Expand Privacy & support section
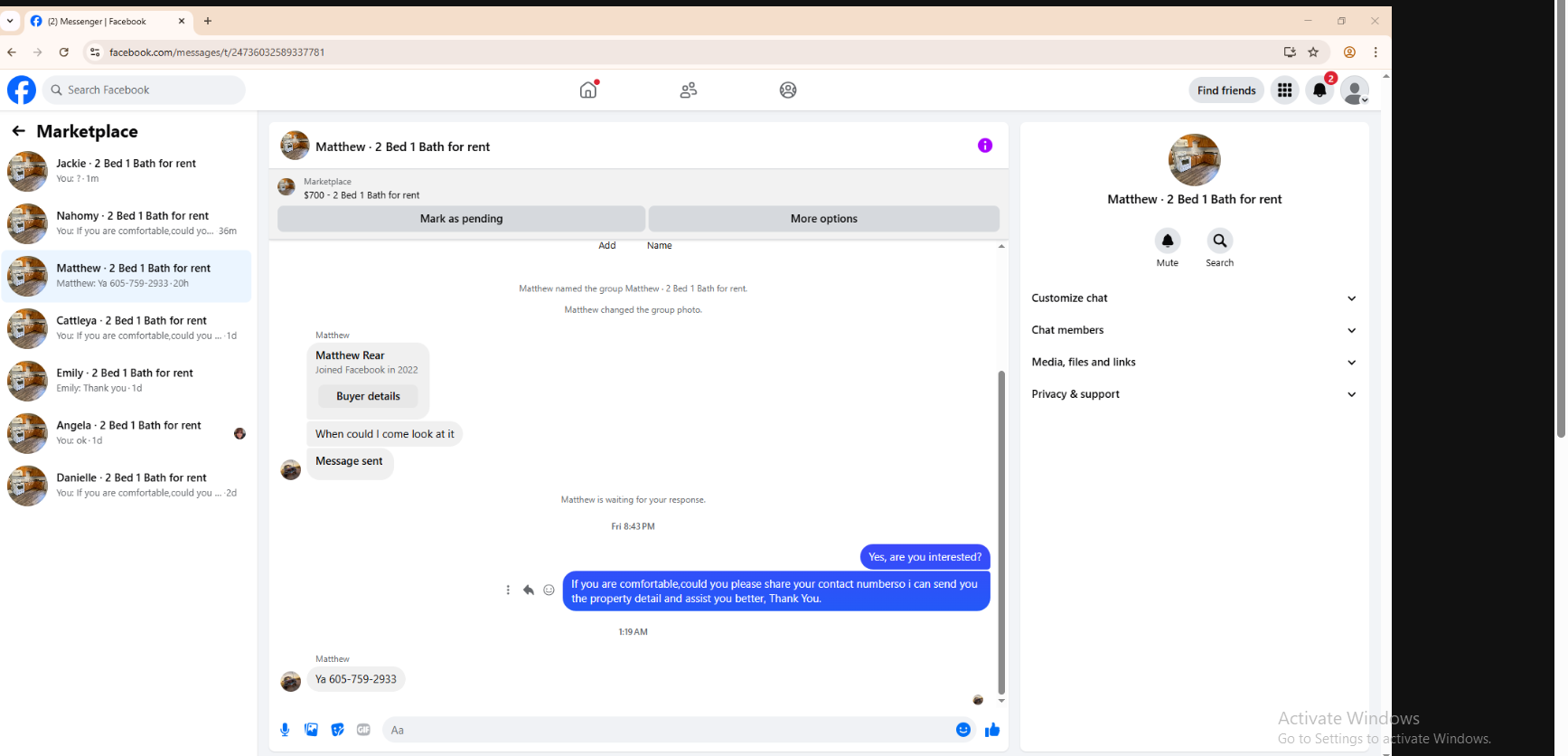Screen dimensions: 1568x756 tap(1194, 394)
